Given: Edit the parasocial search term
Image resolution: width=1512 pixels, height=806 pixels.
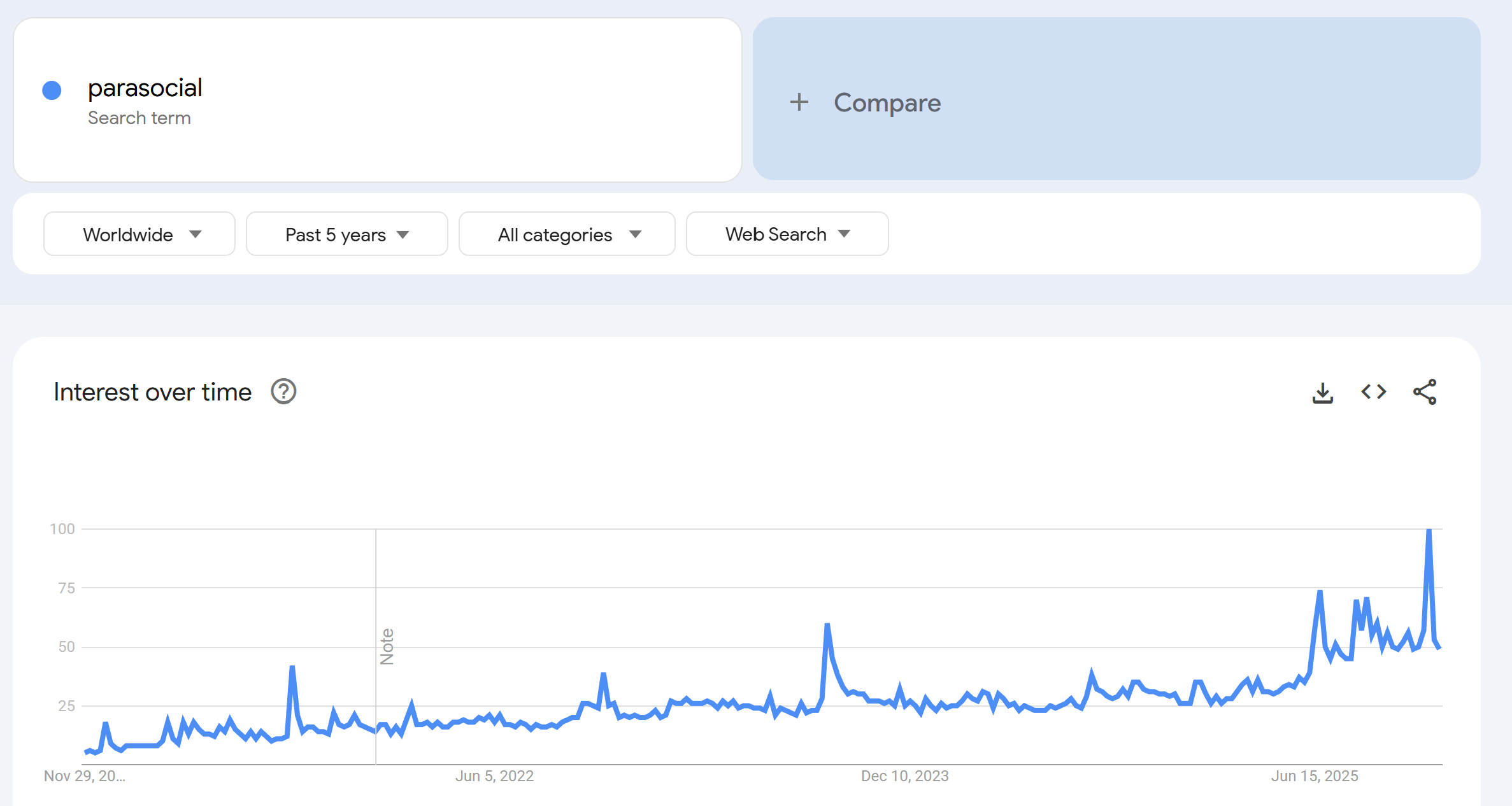Looking at the screenshot, I should tap(145, 88).
